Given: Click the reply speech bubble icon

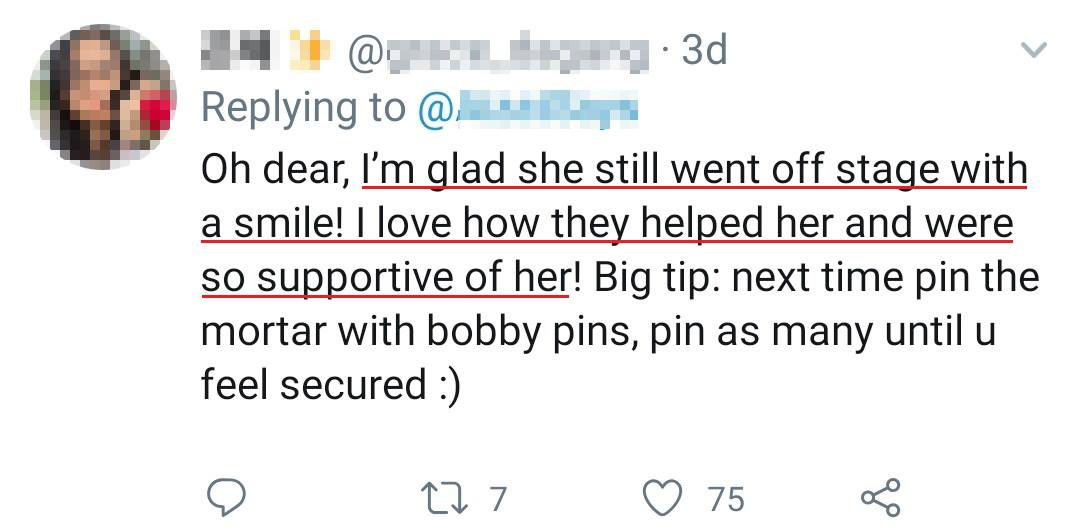Looking at the screenshot, I should [x=226, y=497].
